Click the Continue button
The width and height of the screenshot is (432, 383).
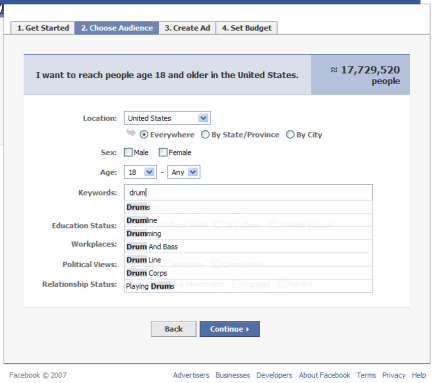[x=230, y=329]
